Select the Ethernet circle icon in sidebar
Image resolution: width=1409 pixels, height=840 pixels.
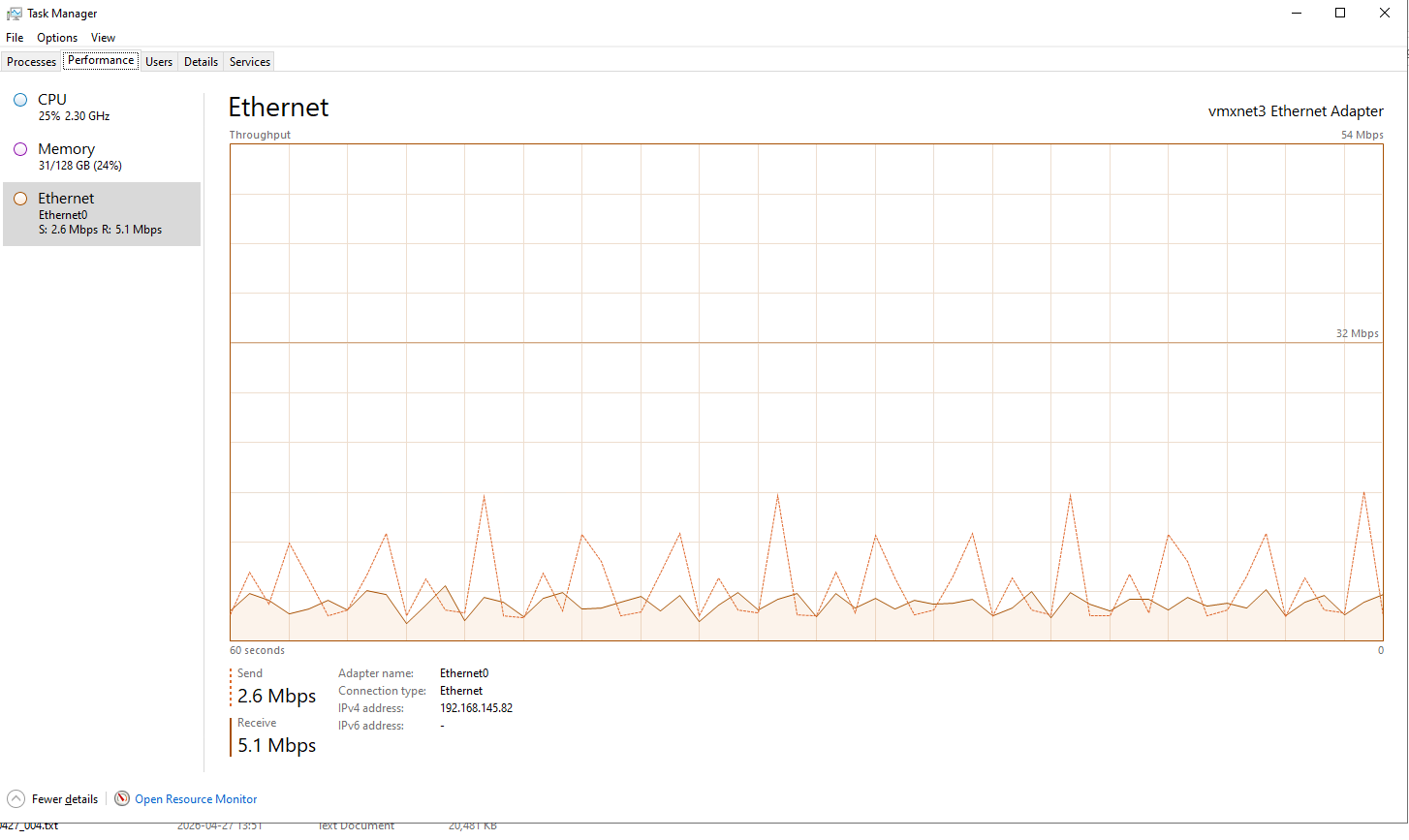tap(20, 199)
